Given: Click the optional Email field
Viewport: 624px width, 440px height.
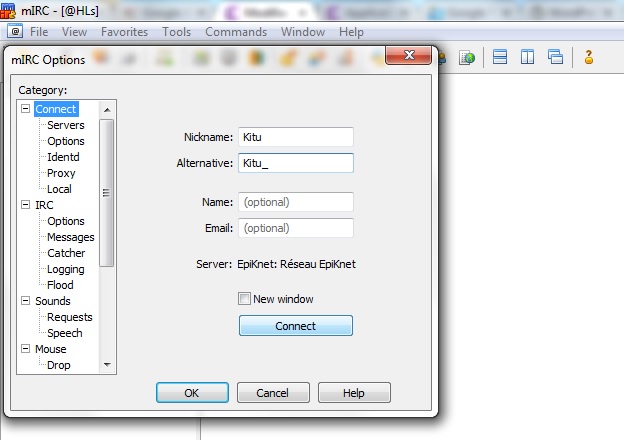Looking at the screenshot, I should point(296,228).
